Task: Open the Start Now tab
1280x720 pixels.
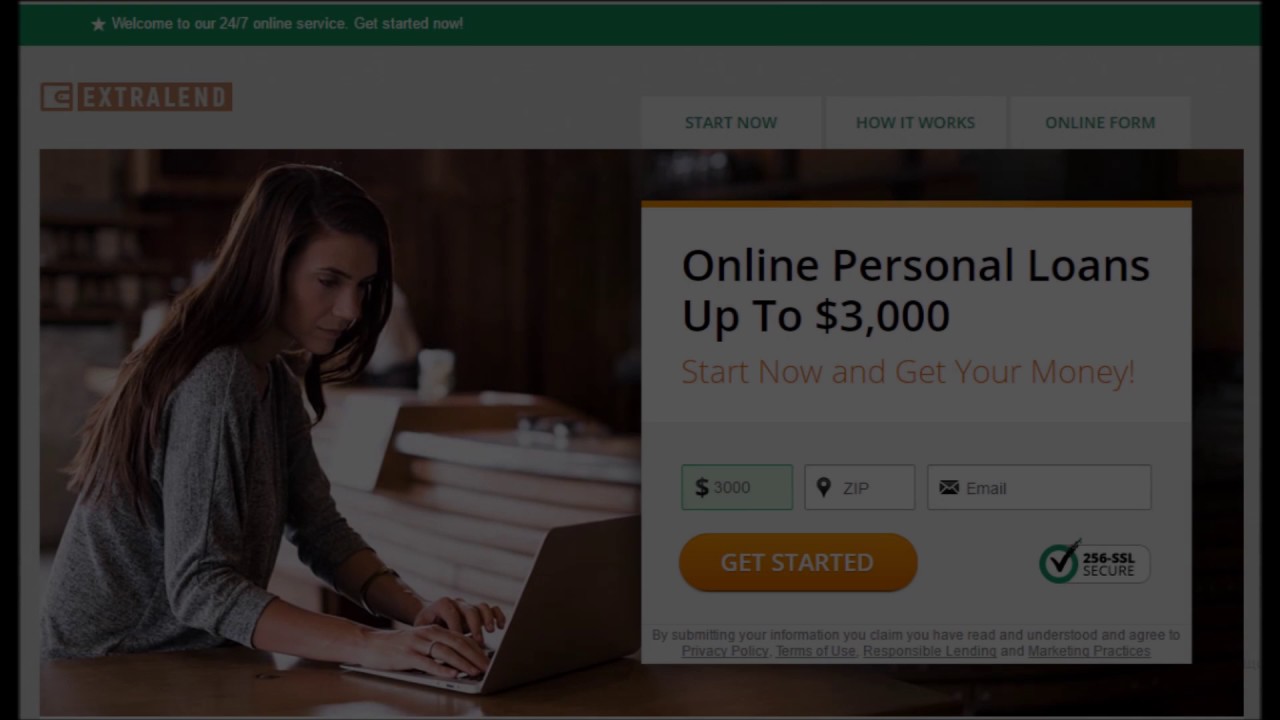Action: 731,122
